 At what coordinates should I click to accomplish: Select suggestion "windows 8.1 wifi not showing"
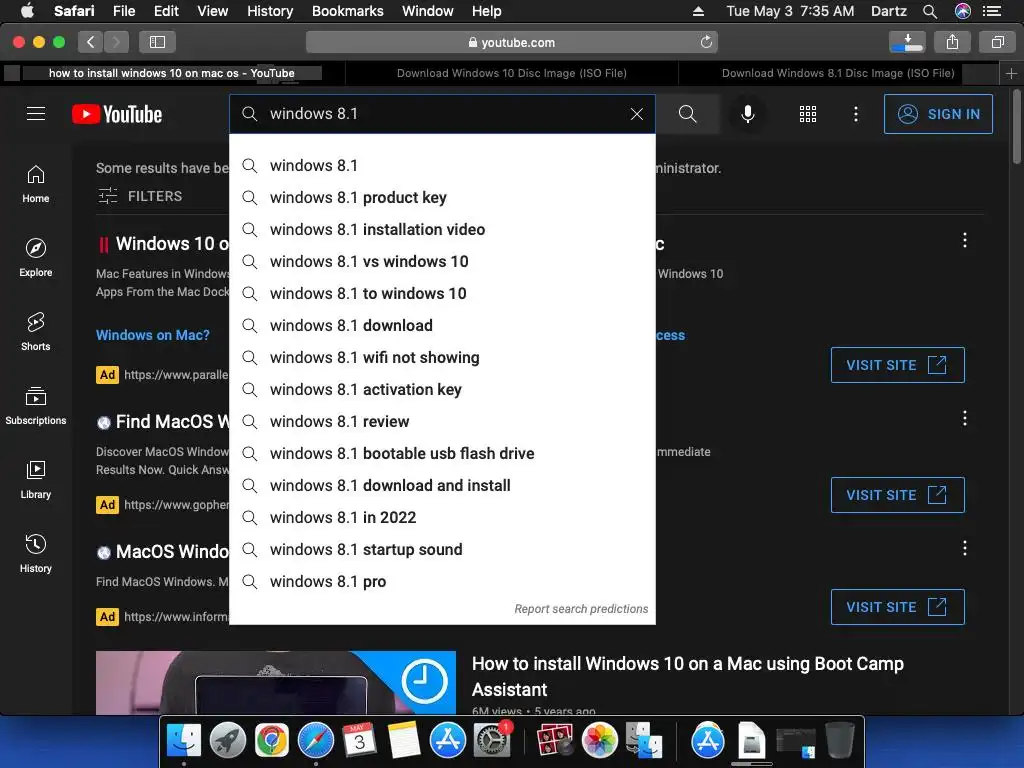[x=442, y=357]
